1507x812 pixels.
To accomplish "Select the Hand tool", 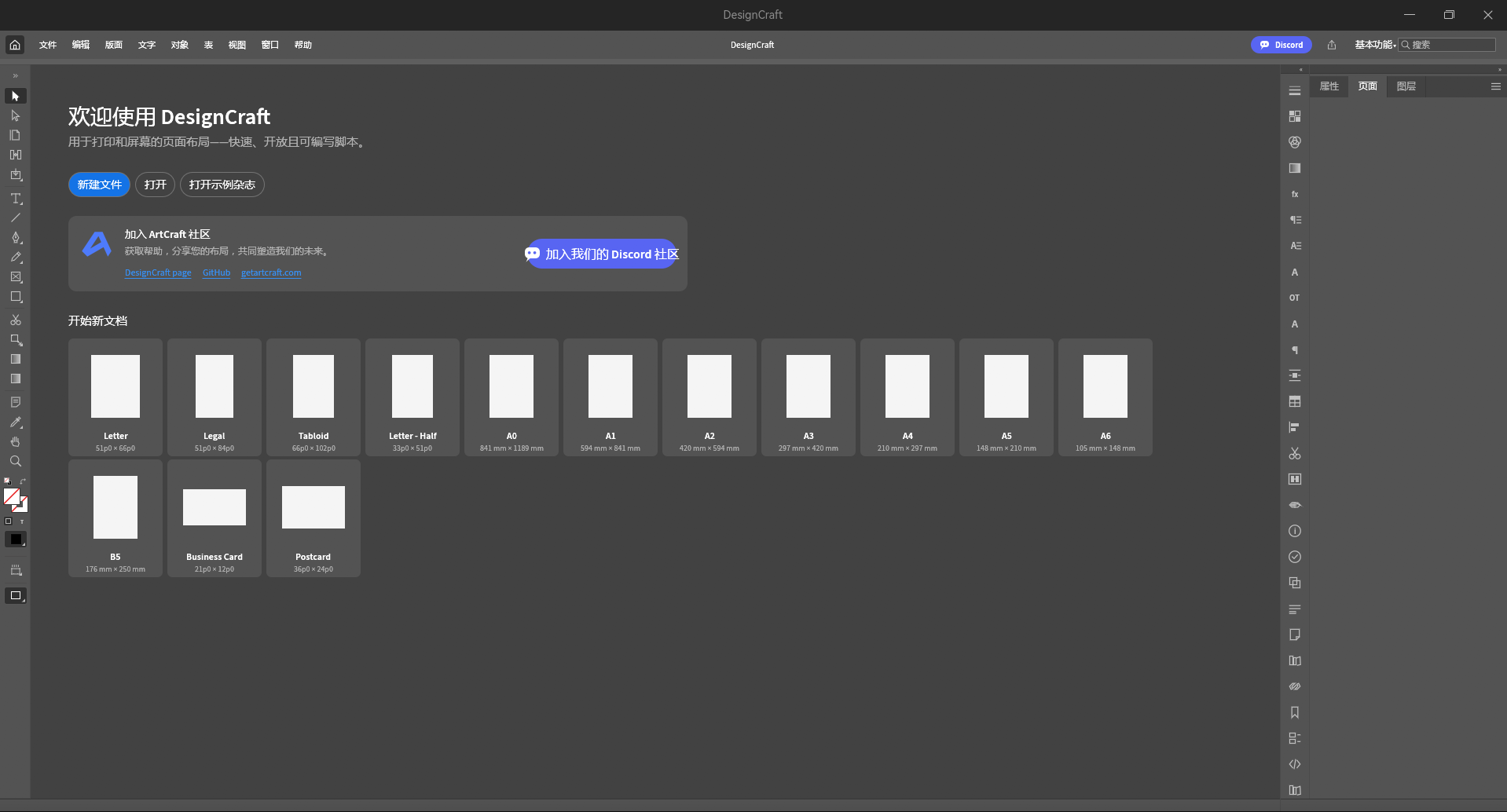I will click(x=15, y=441).
